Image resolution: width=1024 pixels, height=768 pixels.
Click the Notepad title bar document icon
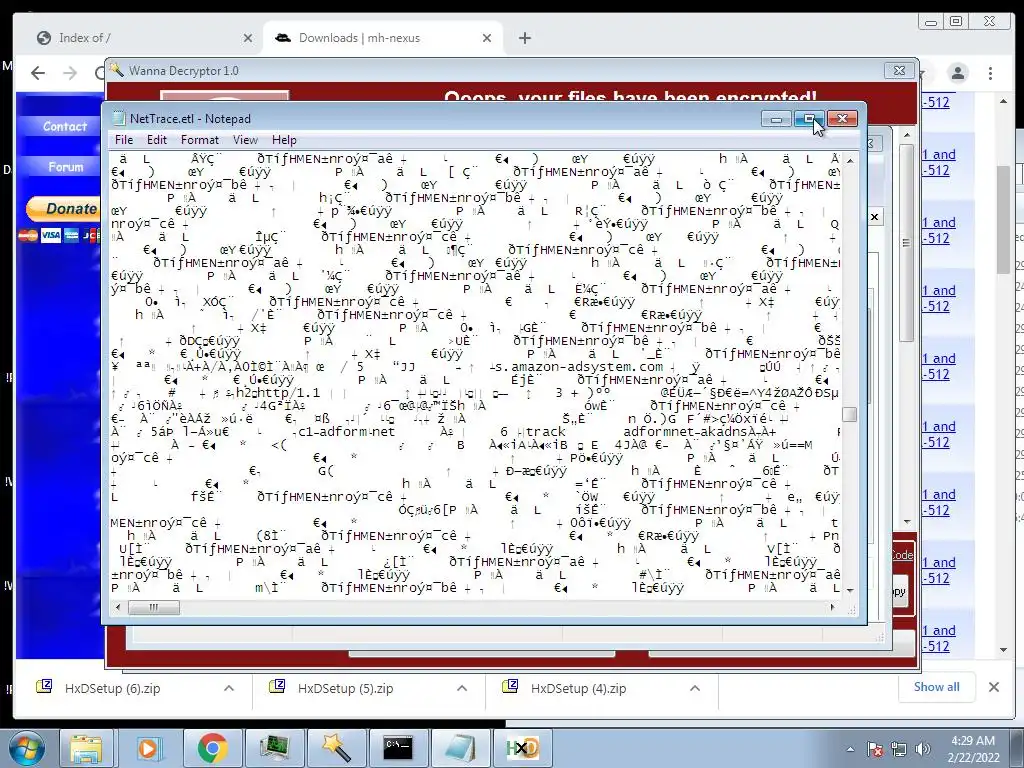pyautogui.click(x=119, y=118)
